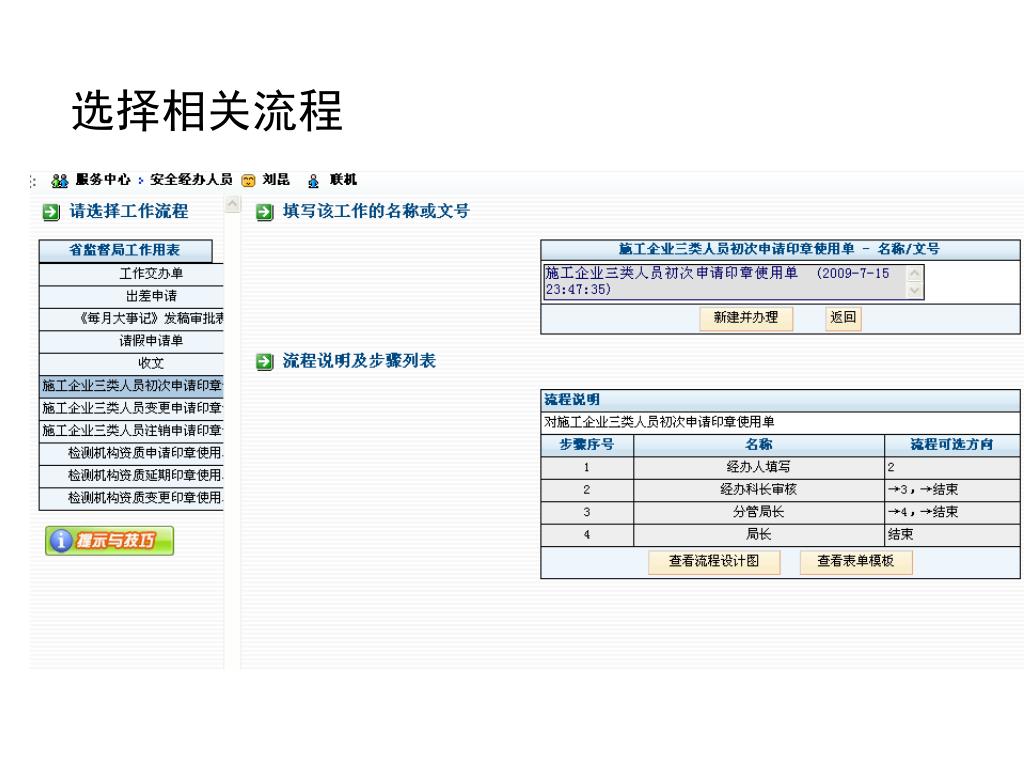Viewport: 1024px width, 768px height.
Task: Select 收文 workflow
Action: [131, 364]
